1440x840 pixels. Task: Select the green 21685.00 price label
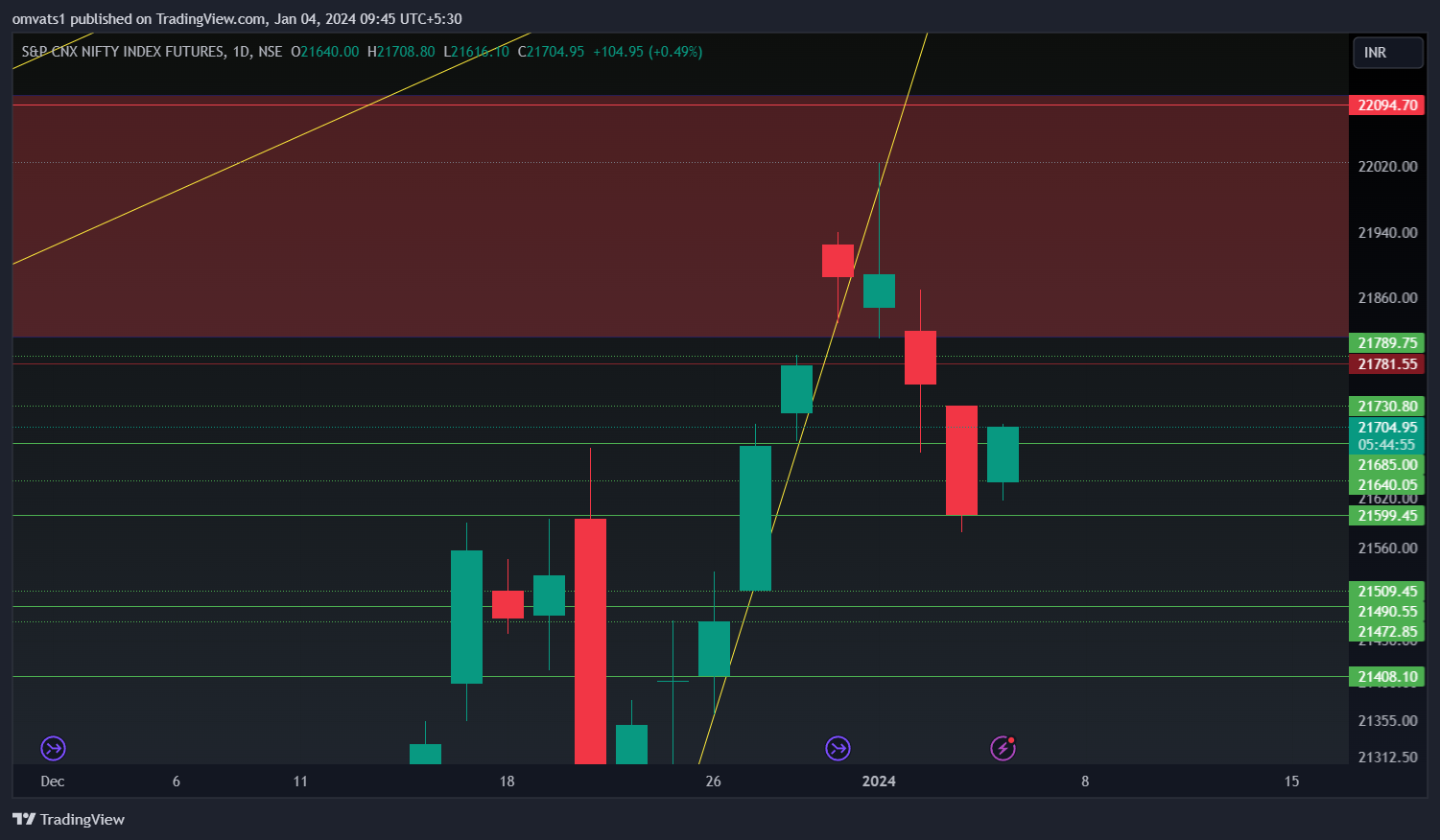pos(1386,465)
